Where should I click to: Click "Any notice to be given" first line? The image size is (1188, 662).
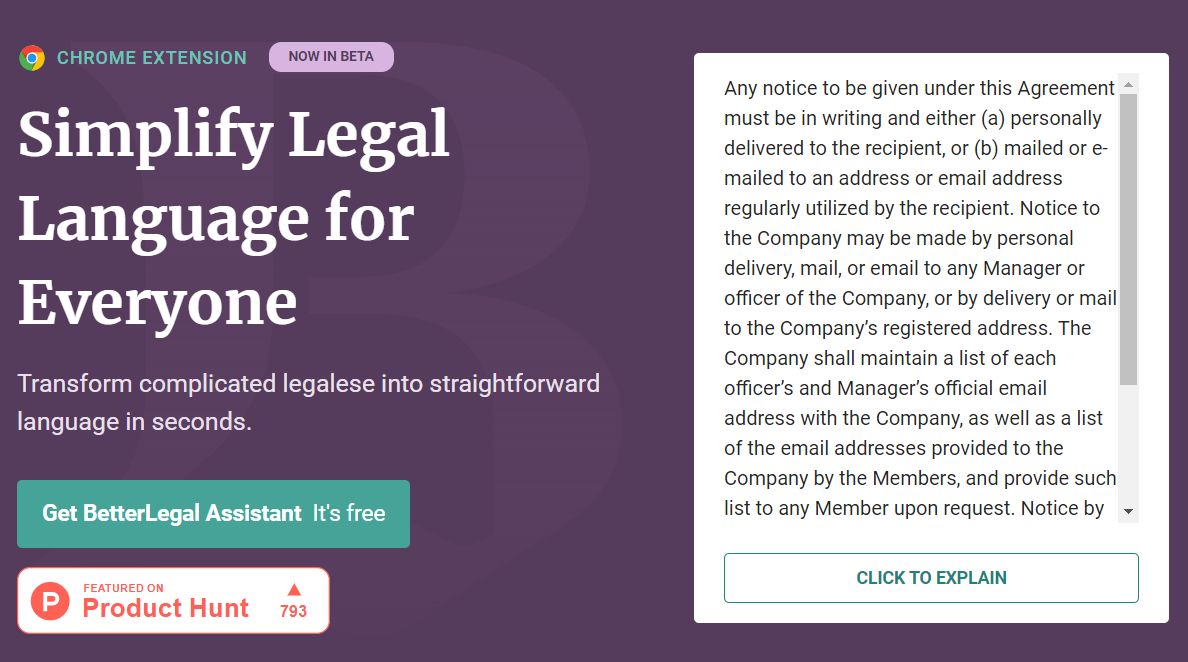click(x=919, y=89)
